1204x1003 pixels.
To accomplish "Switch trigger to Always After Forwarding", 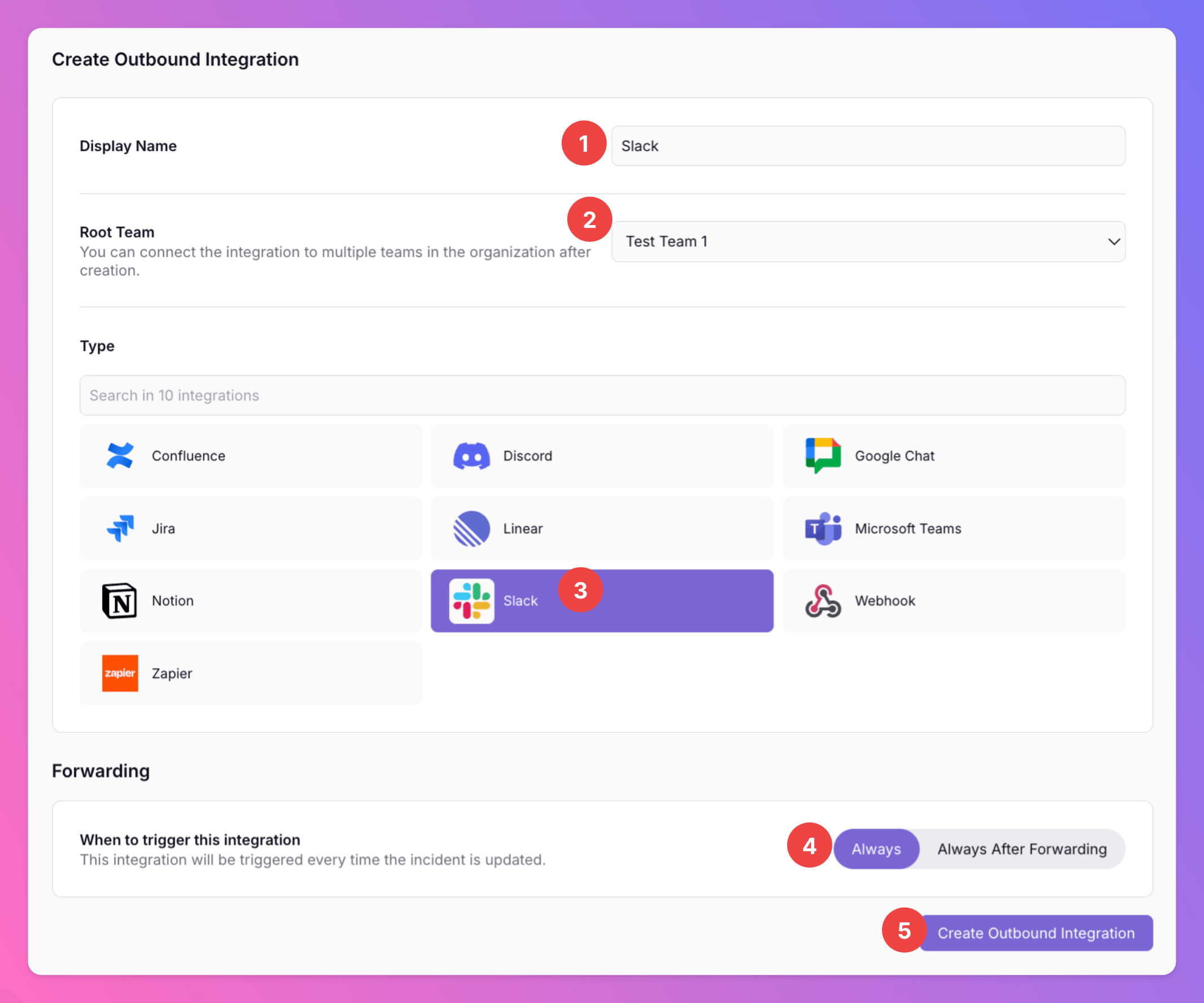I will pyautogui.click(x=1022, y=849).
